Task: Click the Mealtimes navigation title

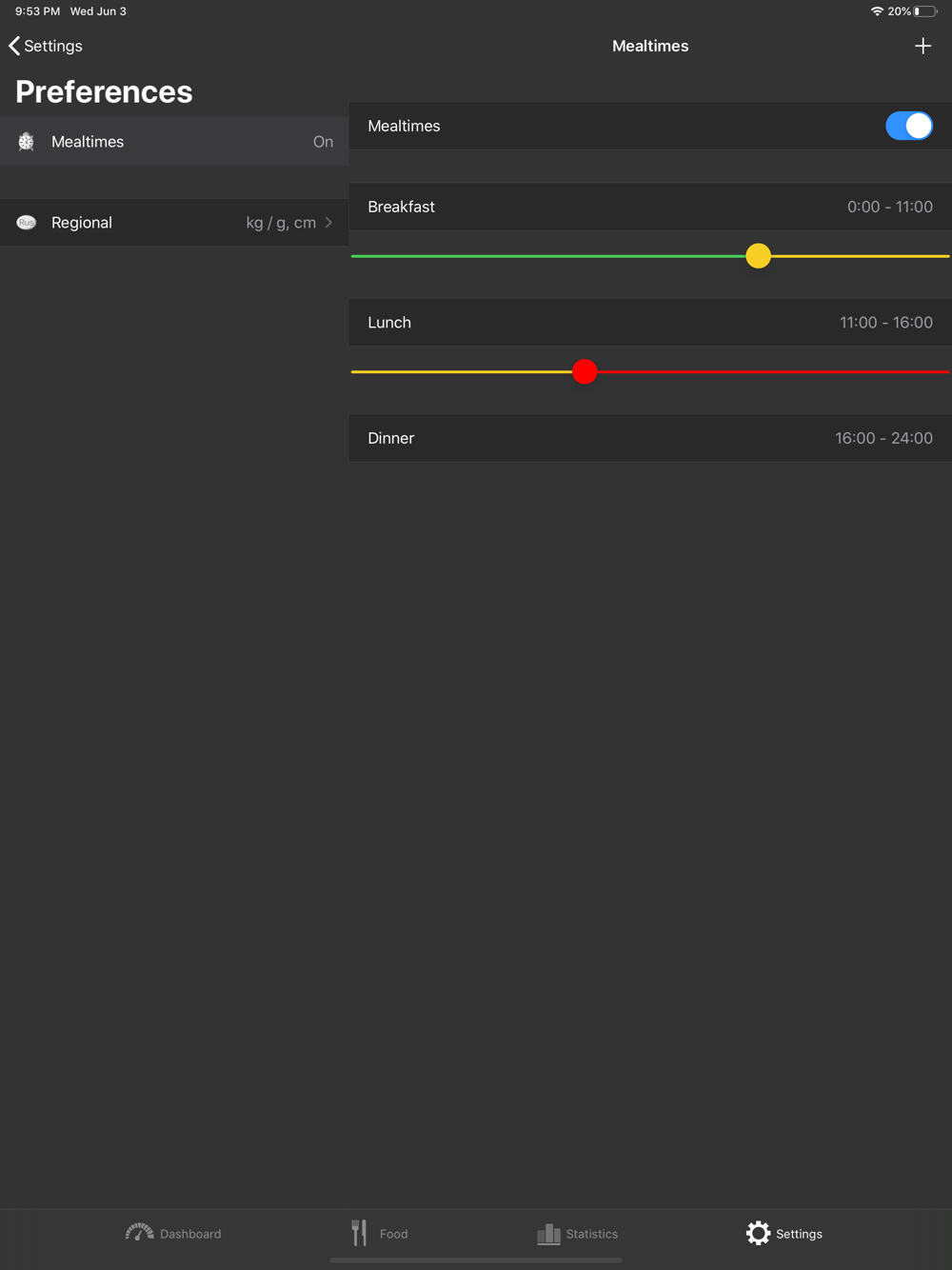Action: (650, 46)
